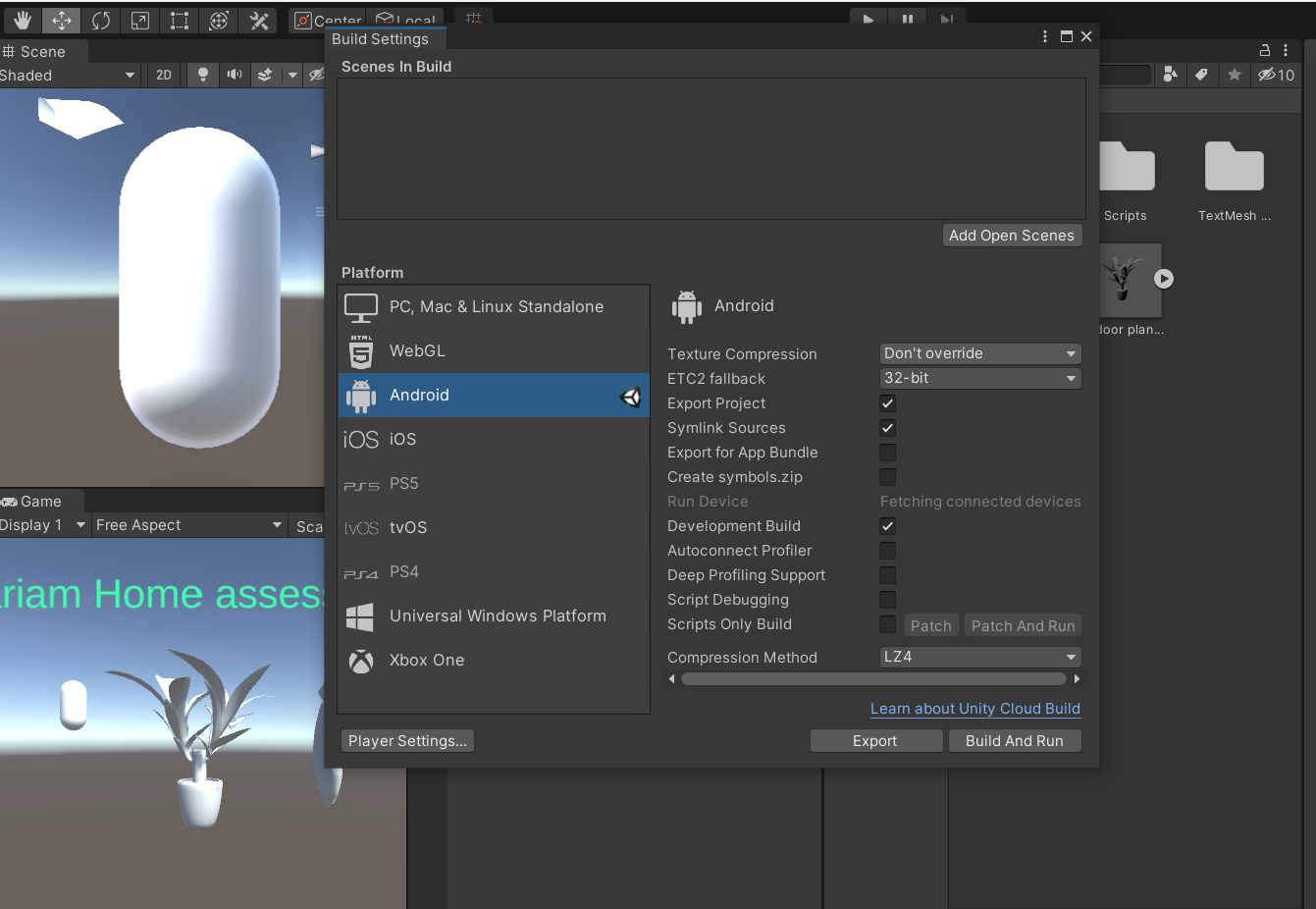This screenshot has width=1316, height=909.
Task: Open Compression Method dropdown
Action: tap(980, 657)
